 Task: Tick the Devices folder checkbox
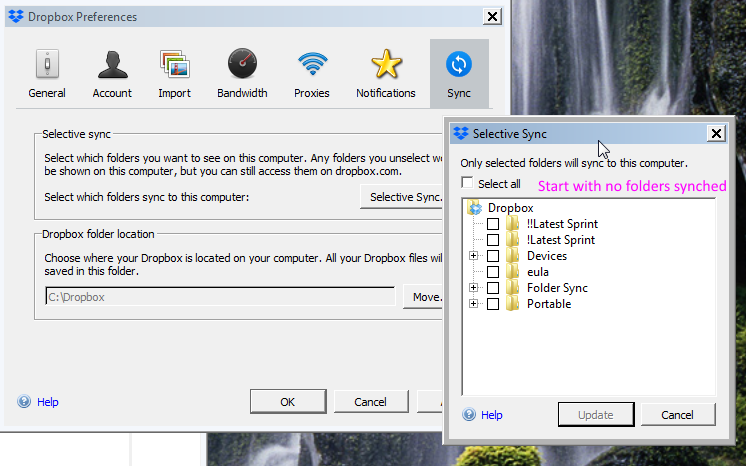tap(493, 256)
